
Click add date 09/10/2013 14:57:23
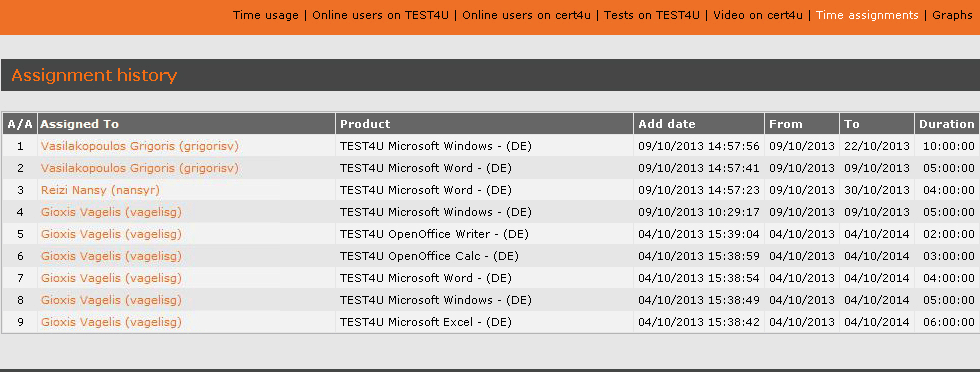(x=699, y=190)
